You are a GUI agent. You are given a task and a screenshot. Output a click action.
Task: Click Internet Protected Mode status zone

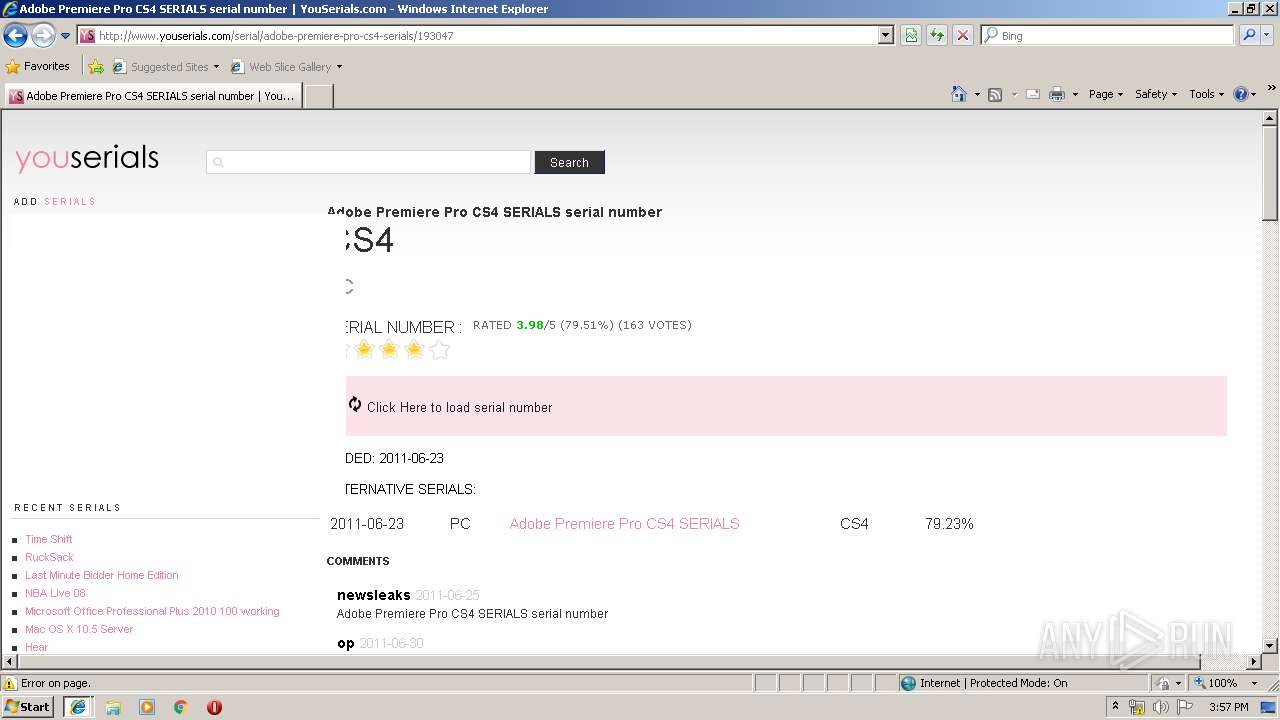tap(984, 683)
